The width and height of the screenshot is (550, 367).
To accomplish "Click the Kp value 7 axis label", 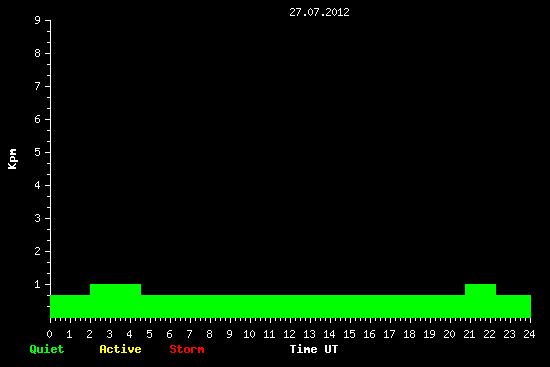I will [x=38, y=86].
